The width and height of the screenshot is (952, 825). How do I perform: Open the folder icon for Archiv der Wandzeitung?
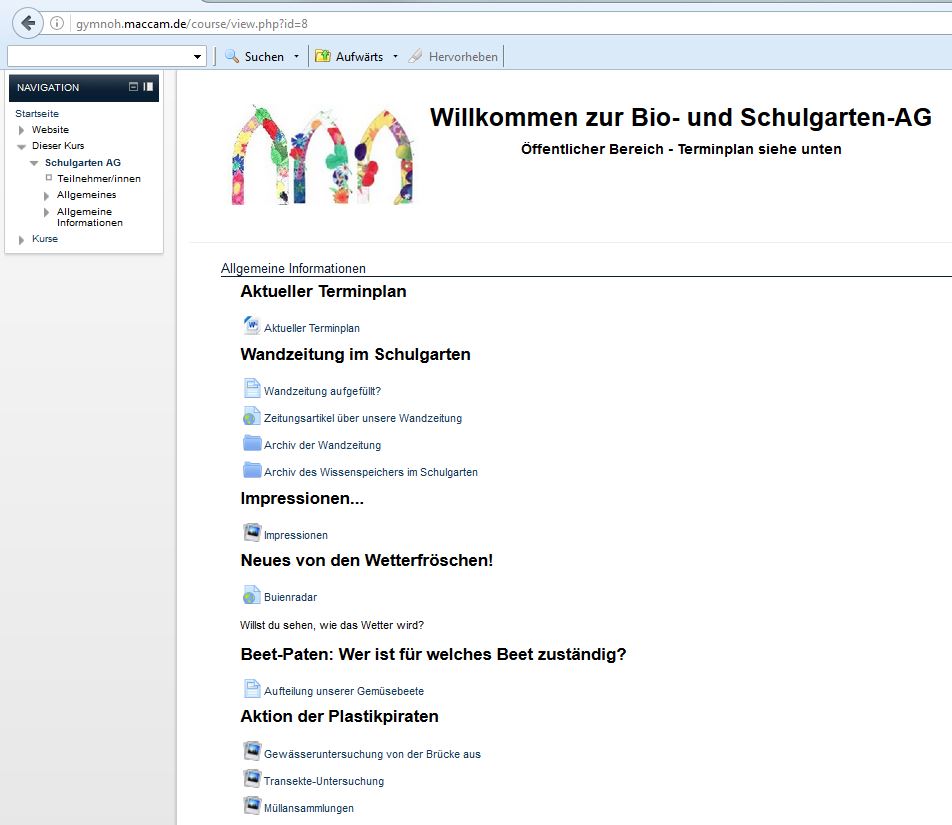tap(251, 444)
